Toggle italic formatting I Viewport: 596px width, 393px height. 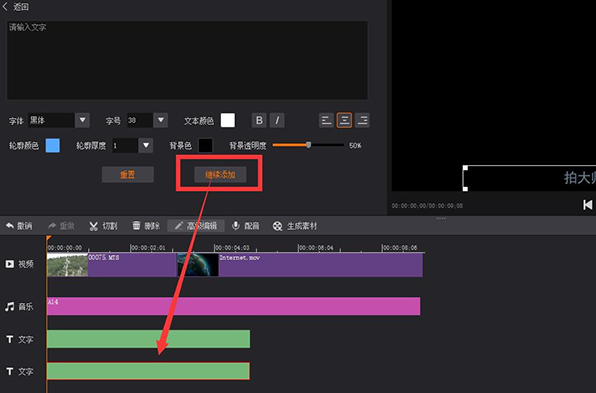277,120
